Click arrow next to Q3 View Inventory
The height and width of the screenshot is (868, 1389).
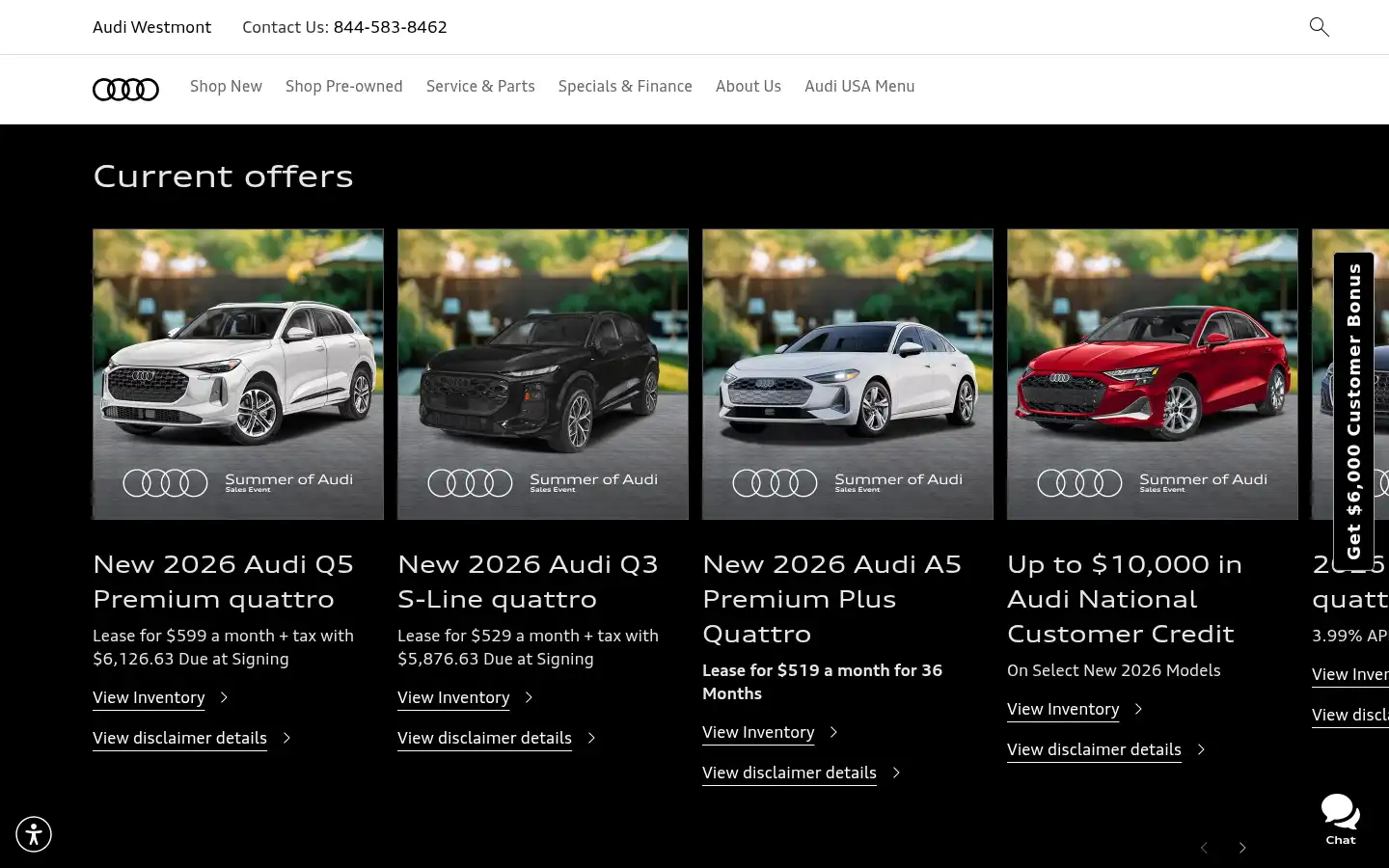point(529,697)
